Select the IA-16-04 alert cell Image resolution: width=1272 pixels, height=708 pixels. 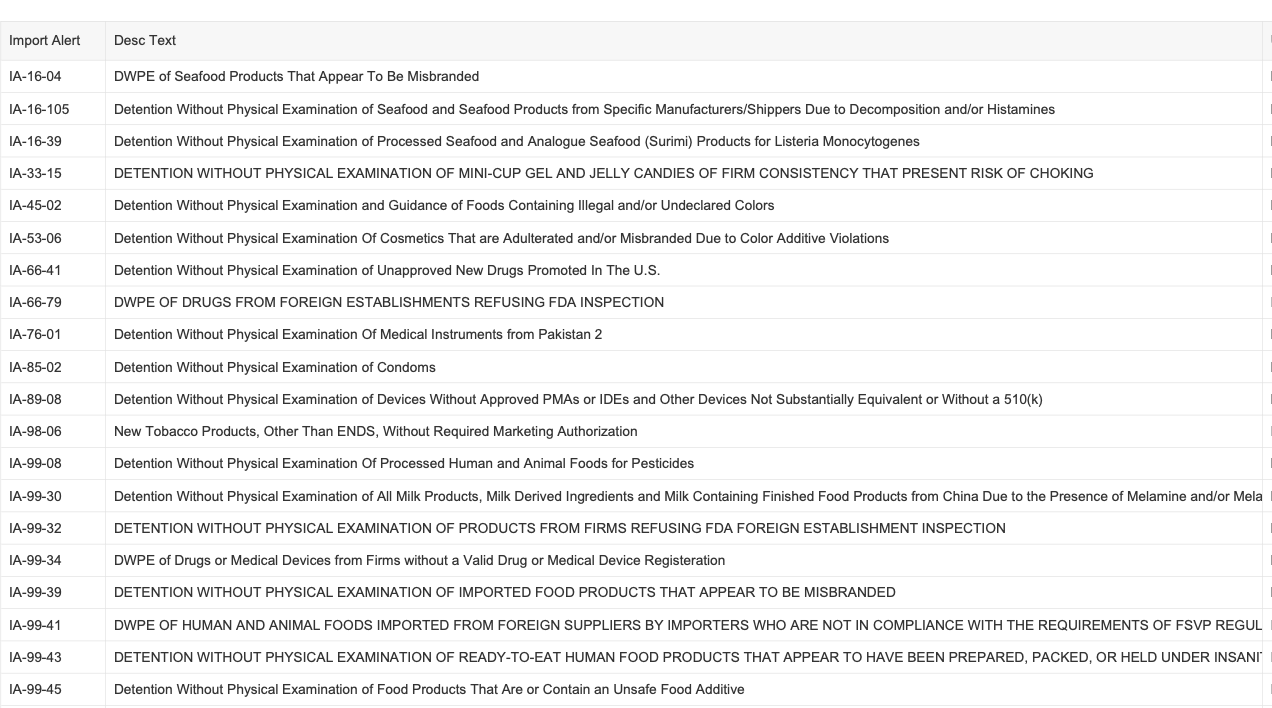[35, 76]
